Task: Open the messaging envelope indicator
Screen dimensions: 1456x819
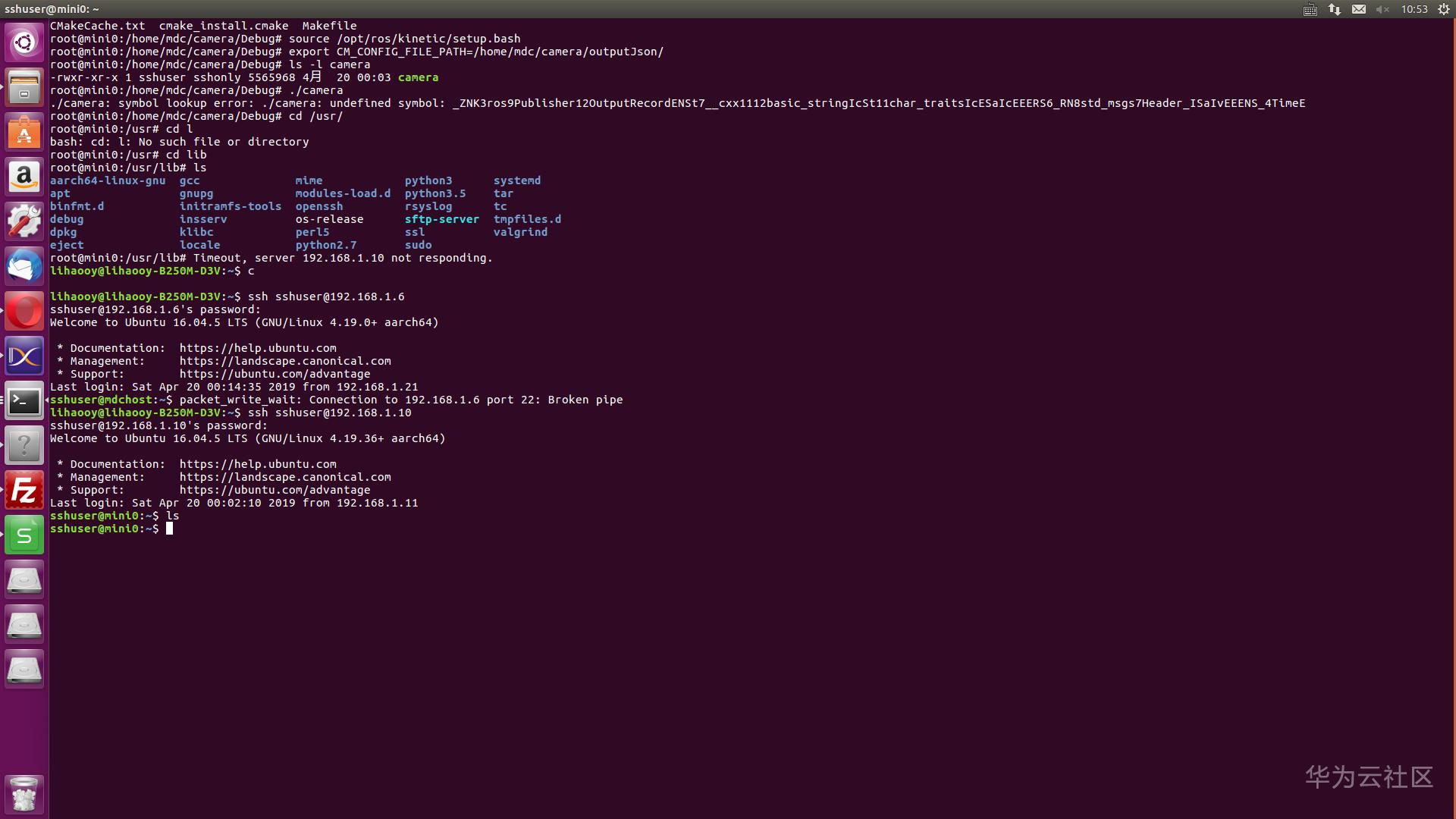Action: tap(1359, 9)
